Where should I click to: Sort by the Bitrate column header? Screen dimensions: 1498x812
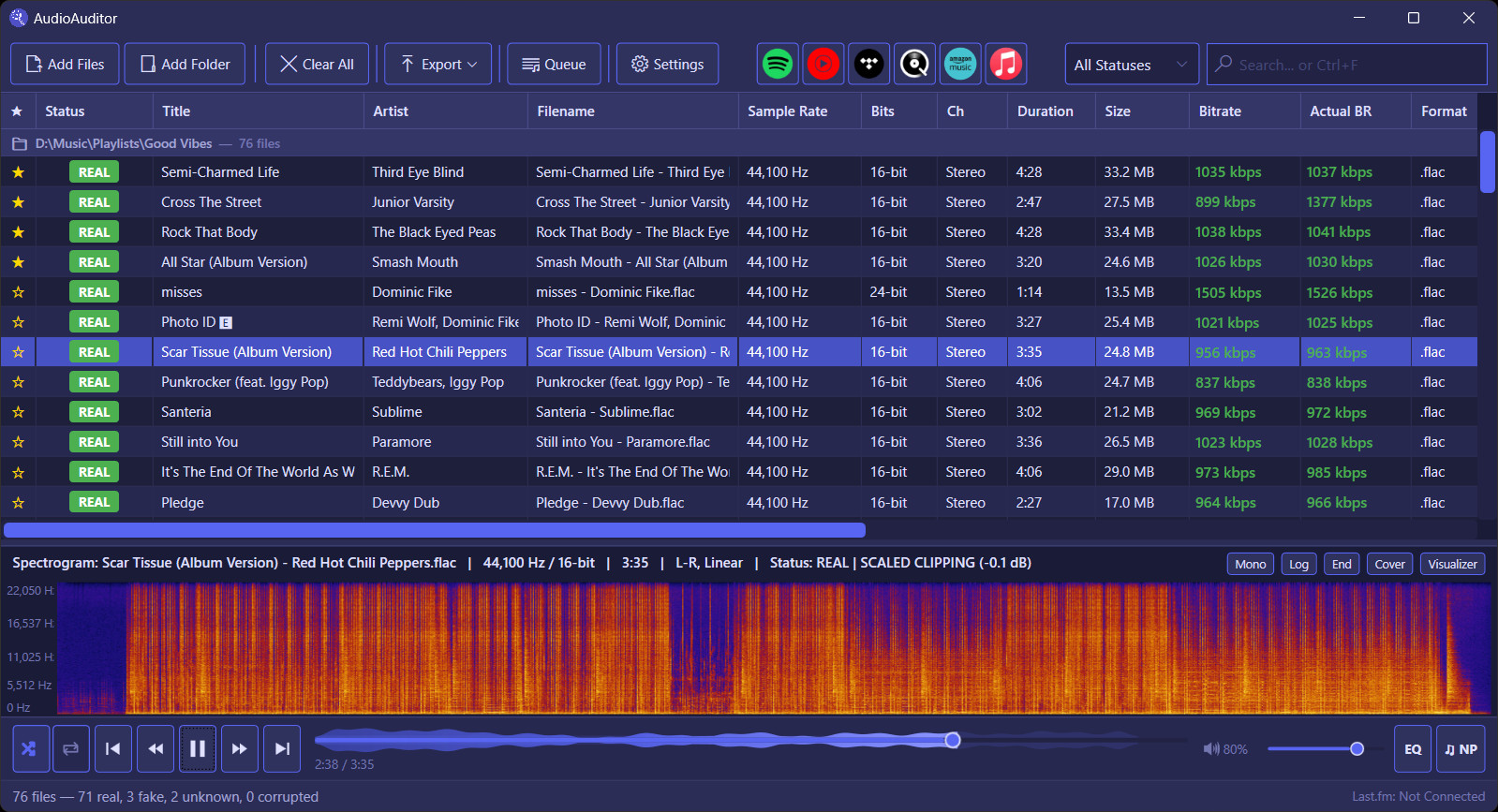click(x=1220, y=111)
